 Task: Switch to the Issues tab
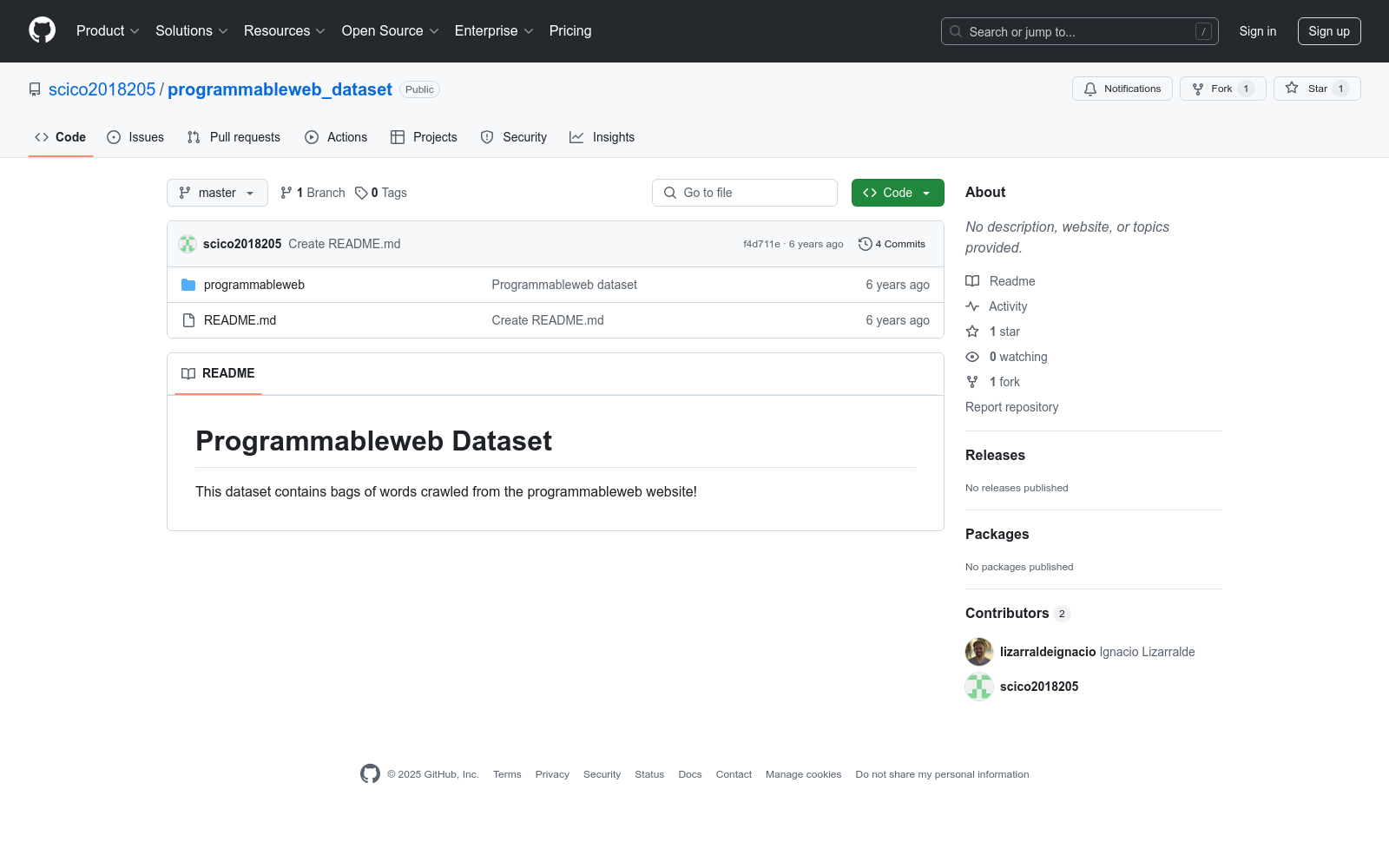tap(135, 137)
